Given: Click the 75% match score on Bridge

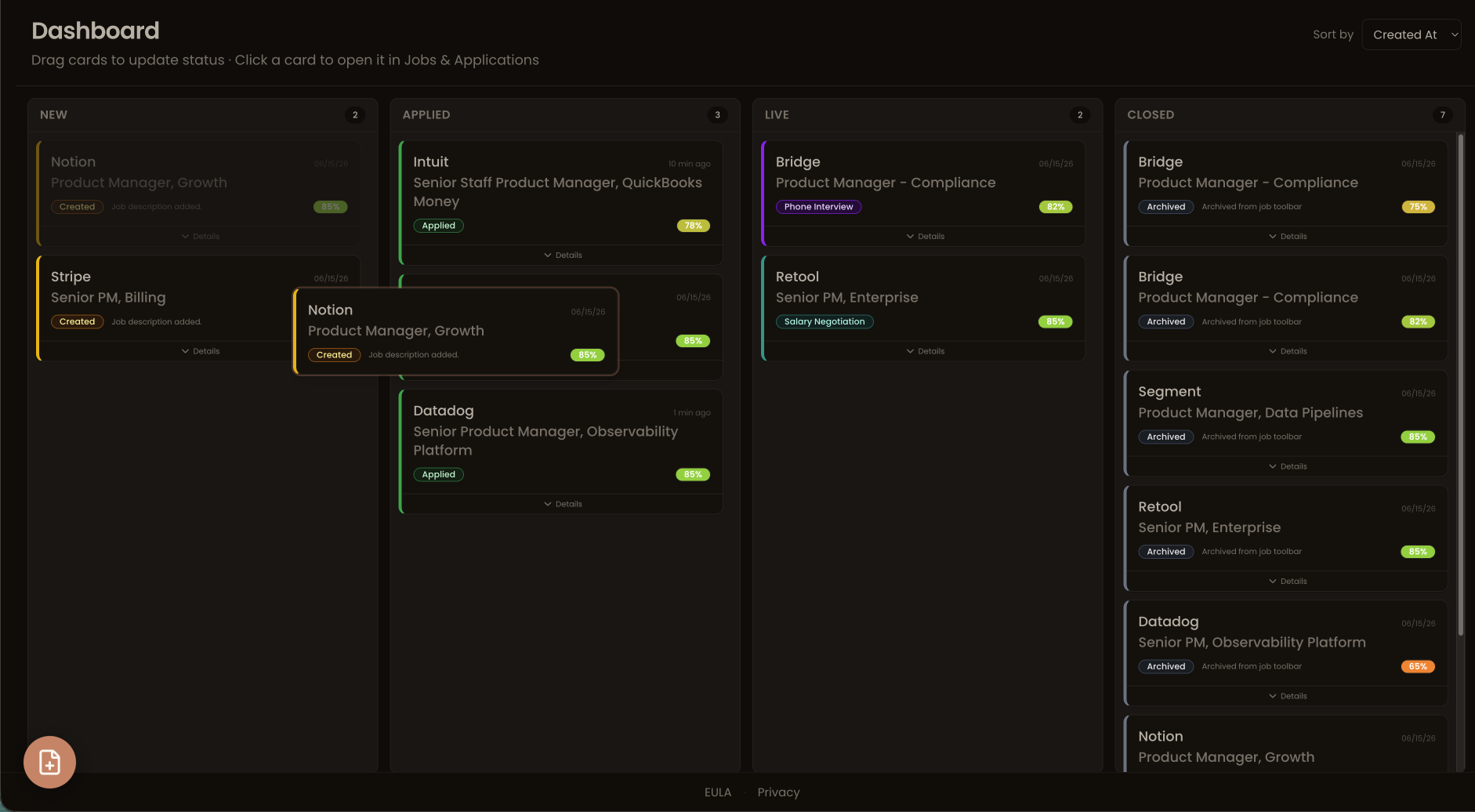Looking at the screenshot, I should point(1418,207).
